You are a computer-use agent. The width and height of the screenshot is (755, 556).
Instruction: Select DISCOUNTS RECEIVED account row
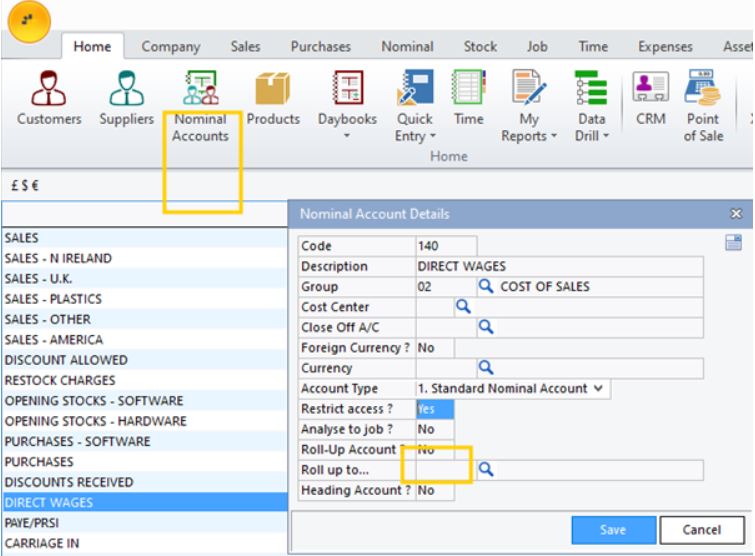(x=144, y=482)
